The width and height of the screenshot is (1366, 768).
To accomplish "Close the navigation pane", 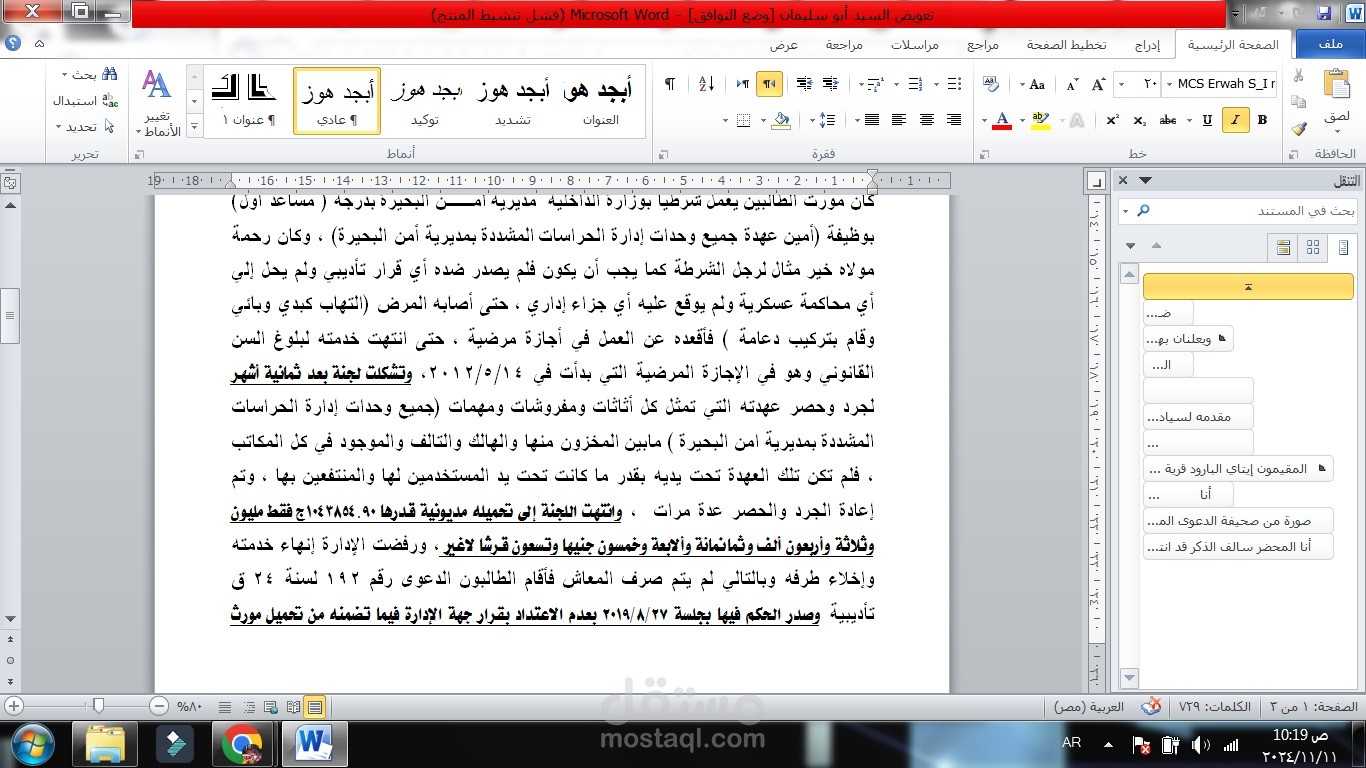I will coord(1123,180).
